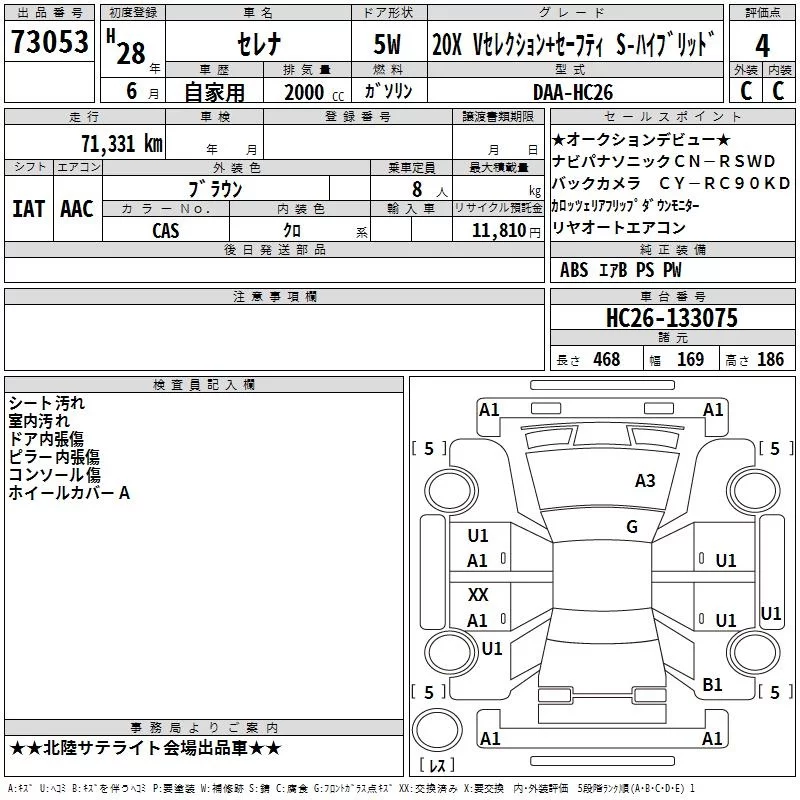Select the G windshield mark on the diagram
800x800 pixels.
(632, 526)
